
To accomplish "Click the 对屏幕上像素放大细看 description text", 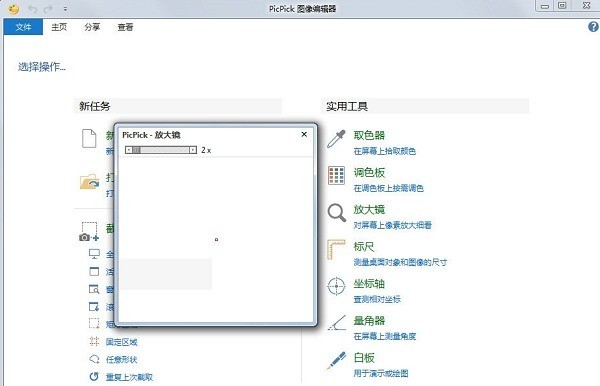I will [x=392, y=225].
